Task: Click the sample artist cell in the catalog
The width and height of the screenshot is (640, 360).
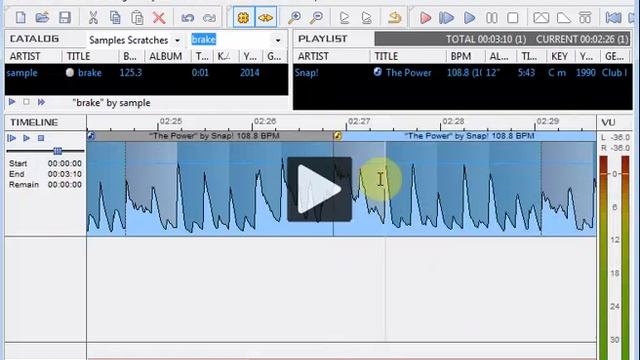Action: pos(22,73)
